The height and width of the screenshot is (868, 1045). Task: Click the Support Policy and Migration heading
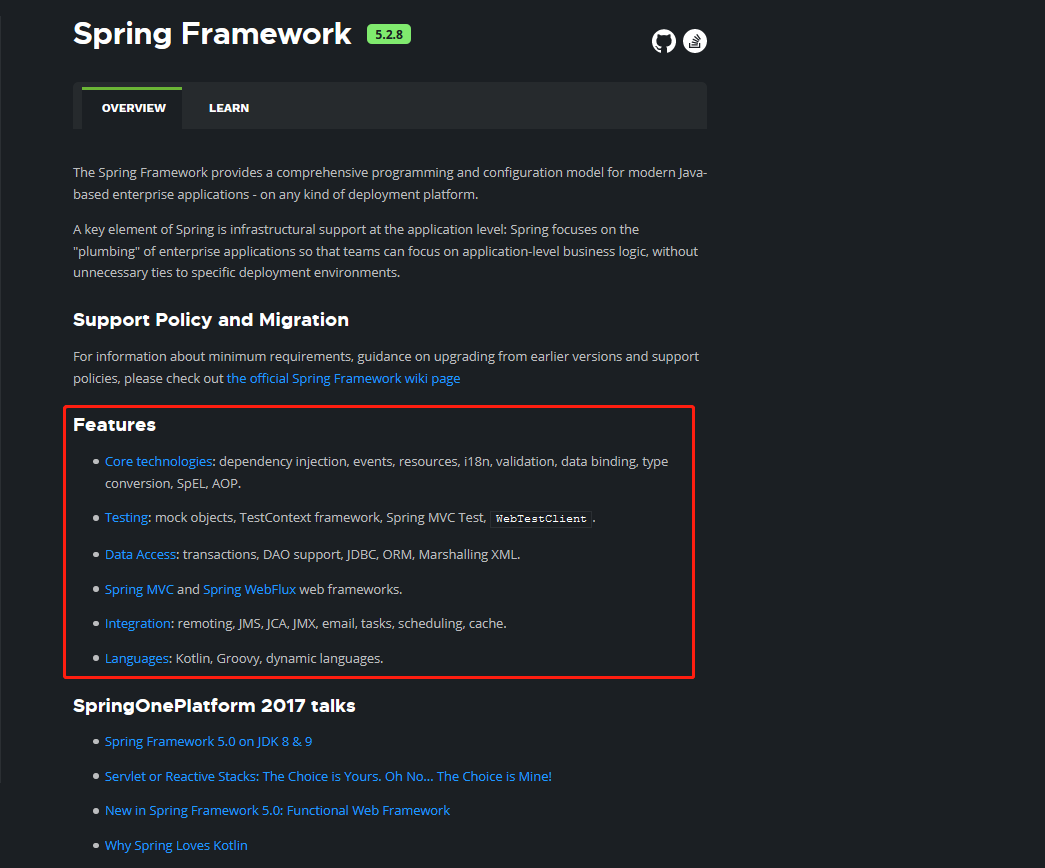pyautogui.click(x=211, y=320)
